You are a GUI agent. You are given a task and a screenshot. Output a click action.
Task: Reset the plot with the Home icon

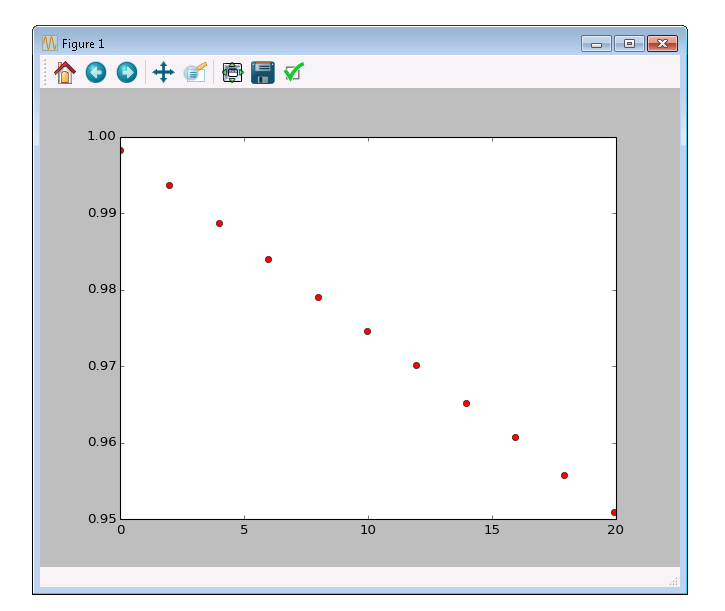(x=65, y=73)
